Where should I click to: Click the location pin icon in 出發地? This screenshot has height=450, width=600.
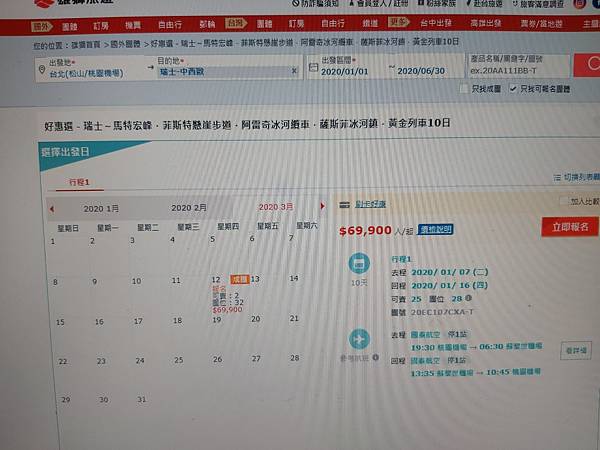pyautogui.click(x=42, y=70)
